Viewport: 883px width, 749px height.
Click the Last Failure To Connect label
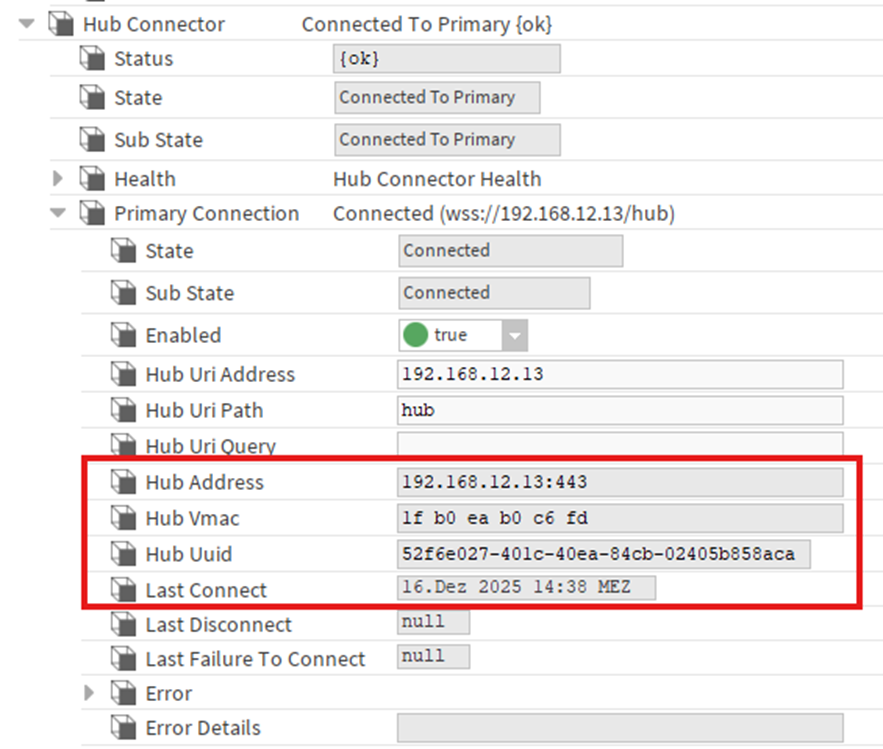(255, 659)
